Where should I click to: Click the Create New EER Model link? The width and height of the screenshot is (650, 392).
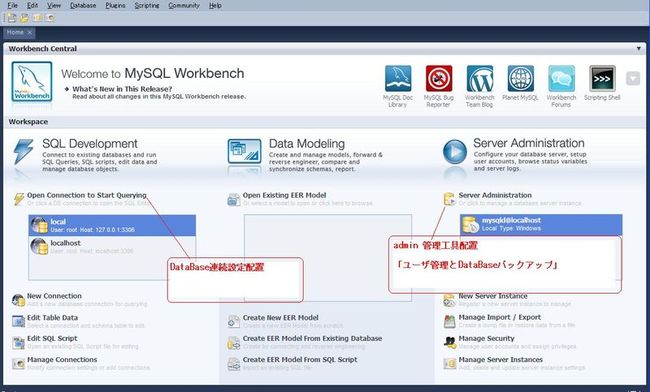[281, 317]
